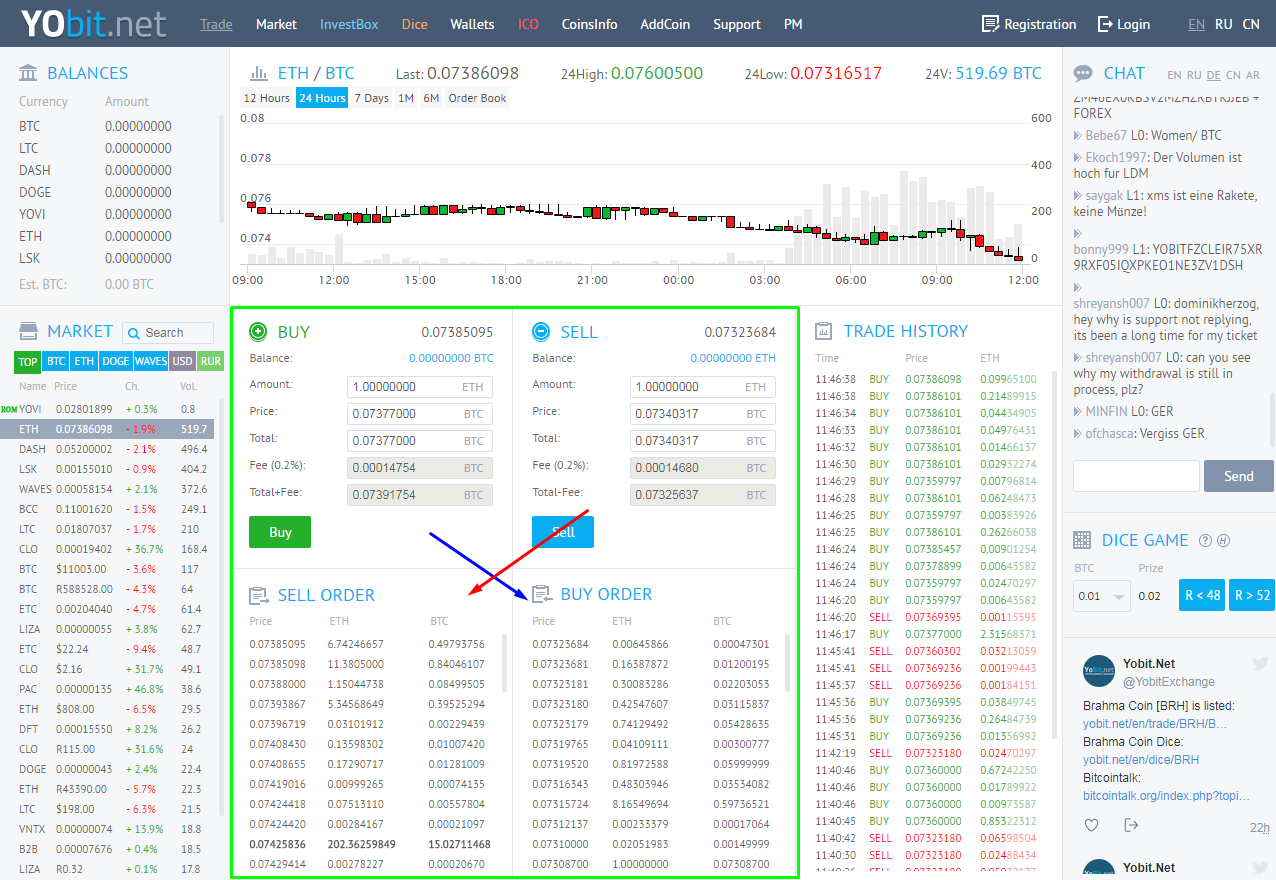1276x880 pixels.
Task: Select the DOGE market filter tab
Action: click(116, 361)
